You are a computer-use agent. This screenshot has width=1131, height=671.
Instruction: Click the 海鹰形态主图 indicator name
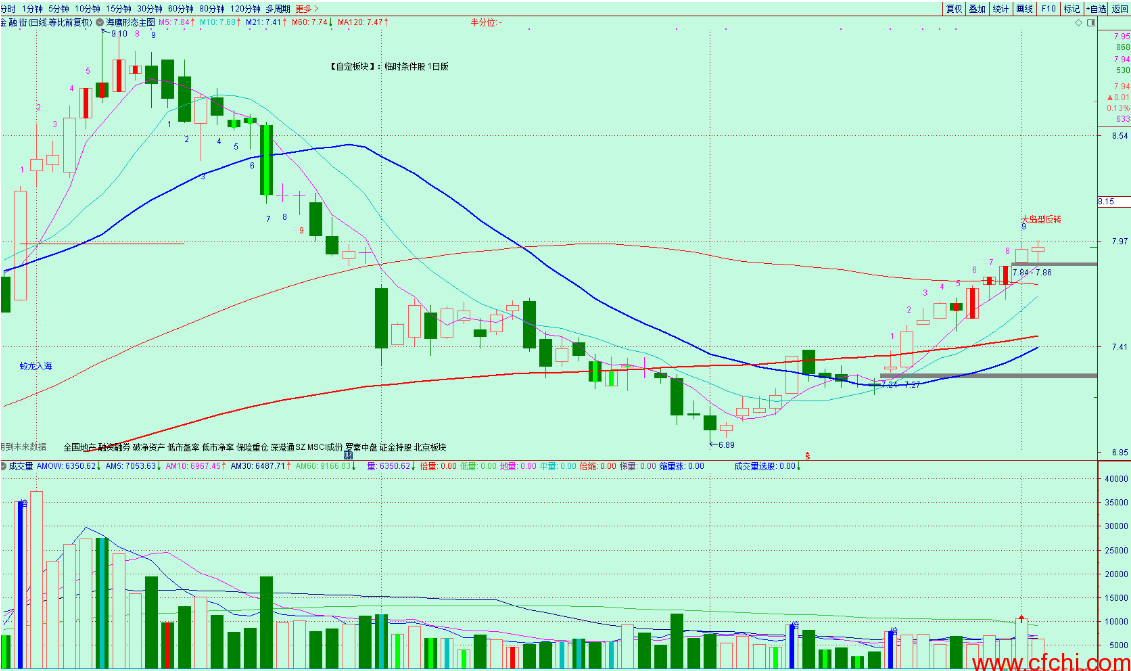(131, 22)
